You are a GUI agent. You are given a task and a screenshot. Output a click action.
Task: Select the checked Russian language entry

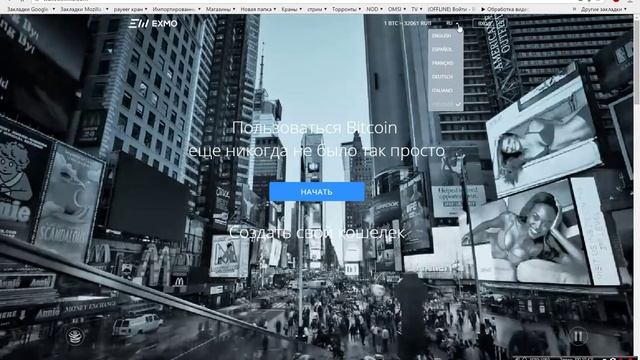point(446,104)
